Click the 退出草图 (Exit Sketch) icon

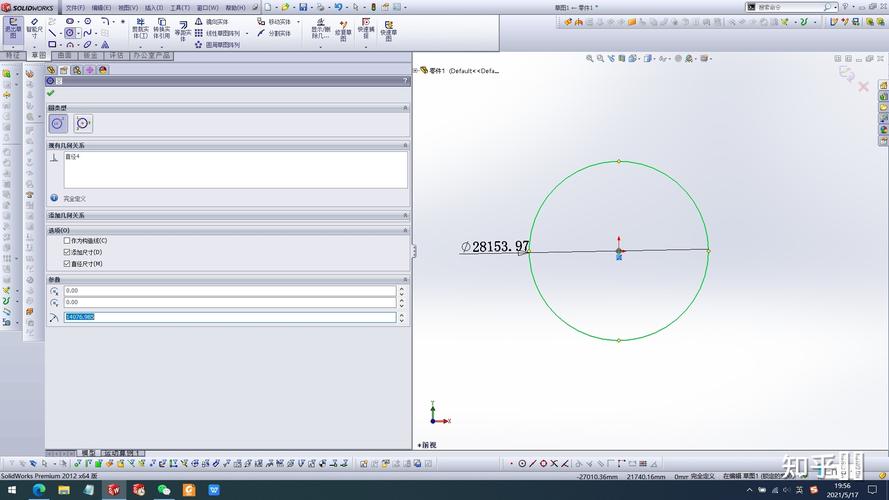(14, 26)
